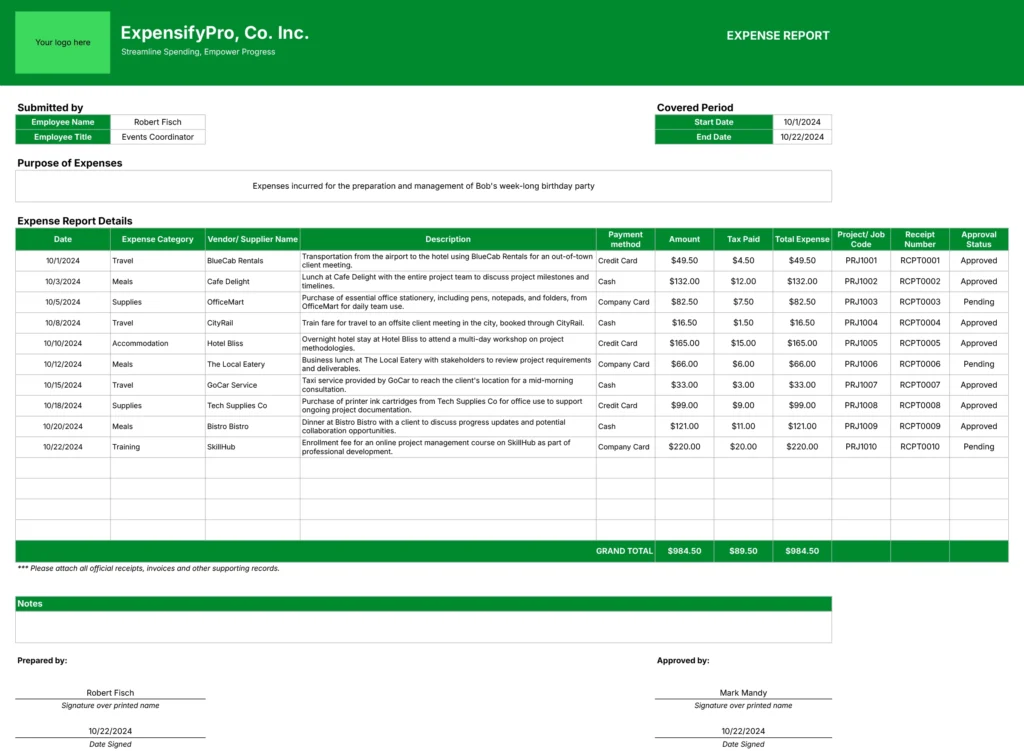Click the End Date value 10/22/2024
The width and height of the screenshot is (1024, 751).
point(803,137)
